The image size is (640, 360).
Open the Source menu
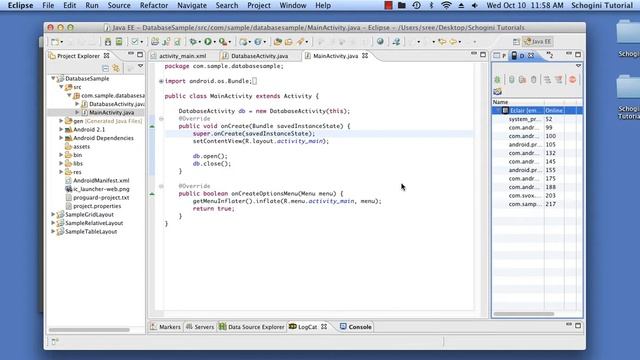(119, 5)
